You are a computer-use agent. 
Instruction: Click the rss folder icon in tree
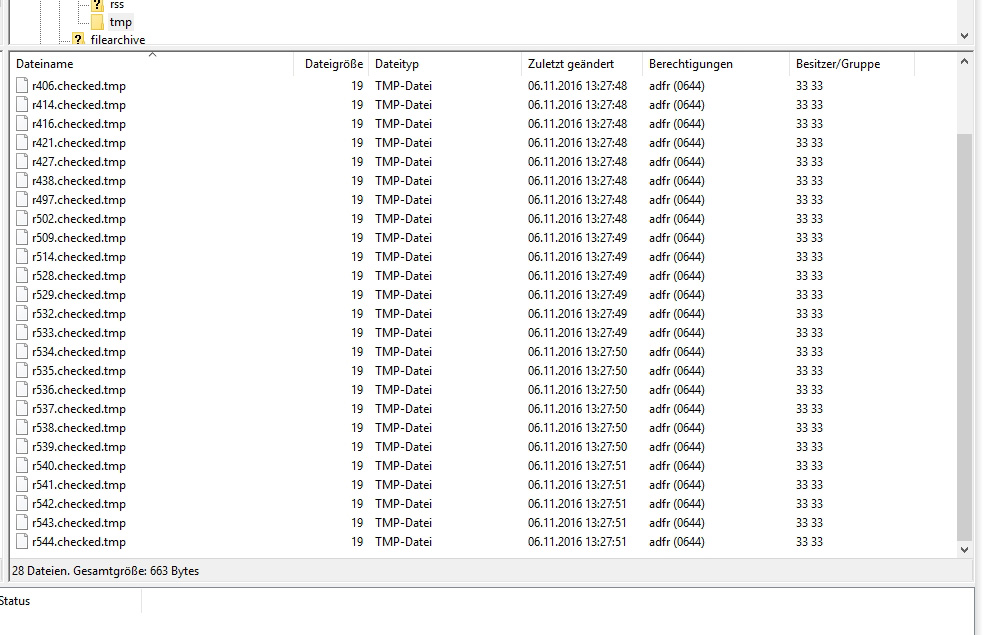coord(97,5)
